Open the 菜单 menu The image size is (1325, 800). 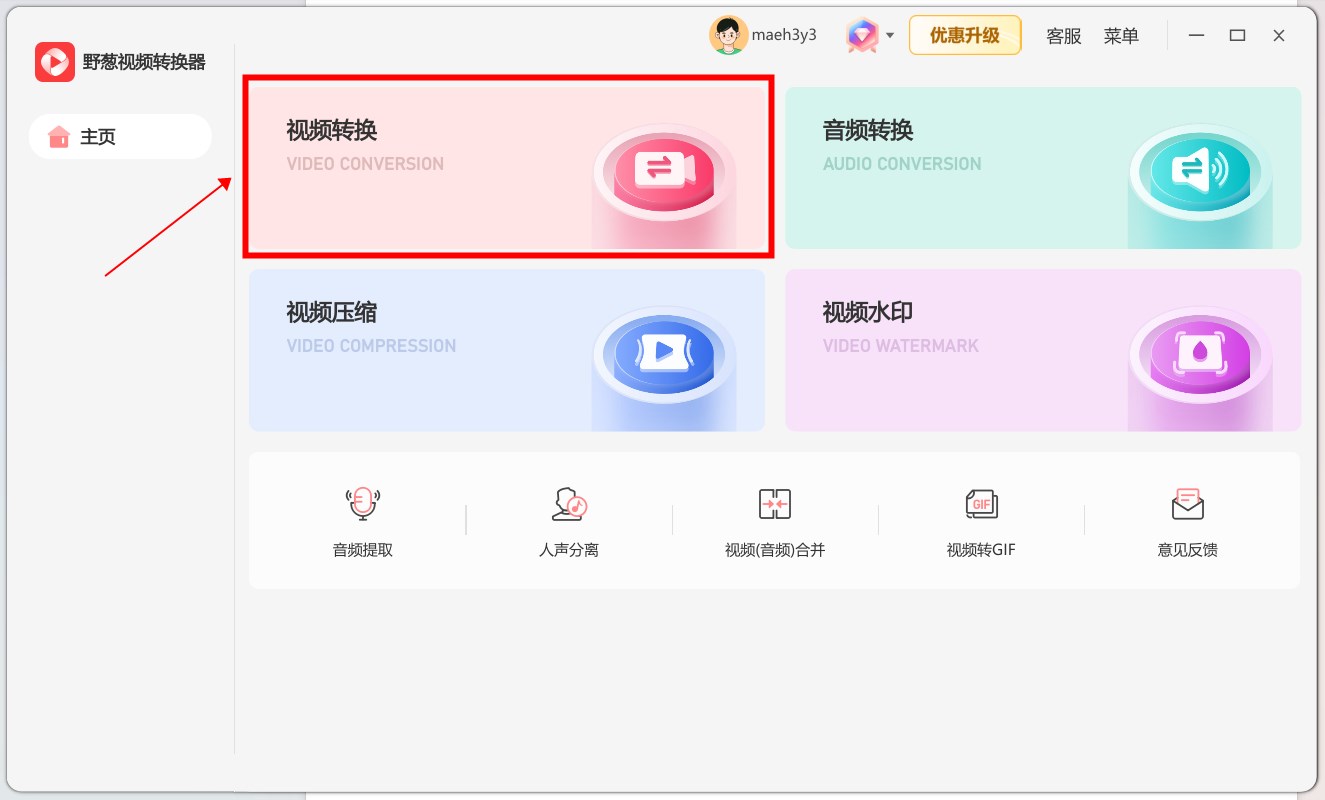tap(1121, 36)
